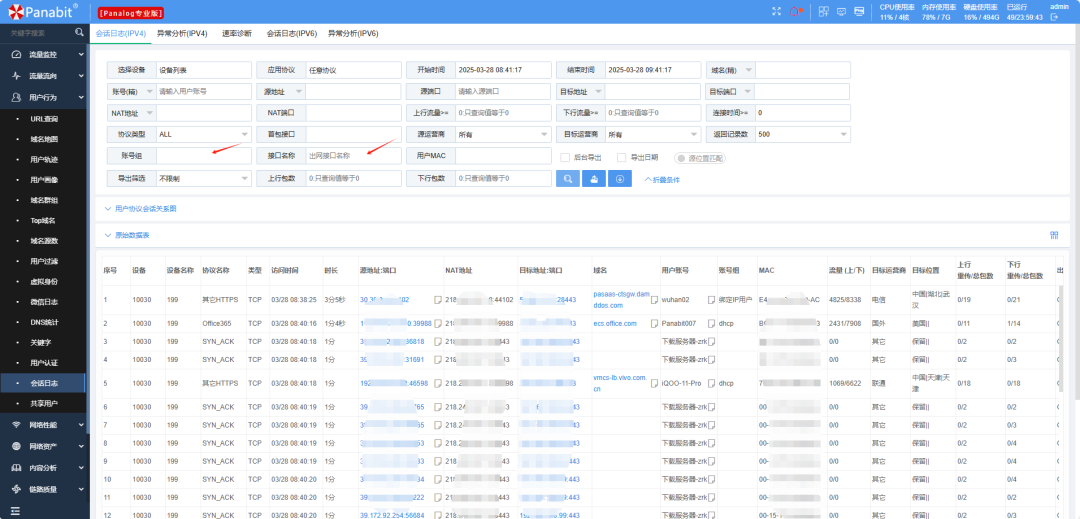Open the column settings icon for the data table
1080x519 pixels.
click(x=1054, y=235)
